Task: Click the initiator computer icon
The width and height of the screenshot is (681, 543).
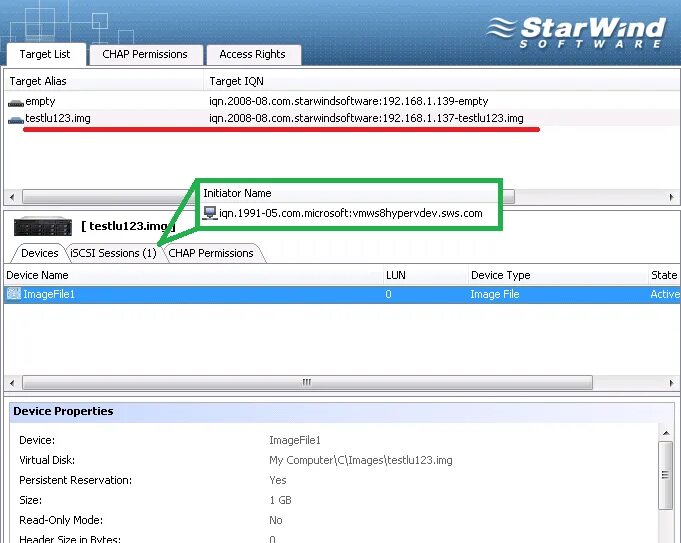Action: click(210, 213)
